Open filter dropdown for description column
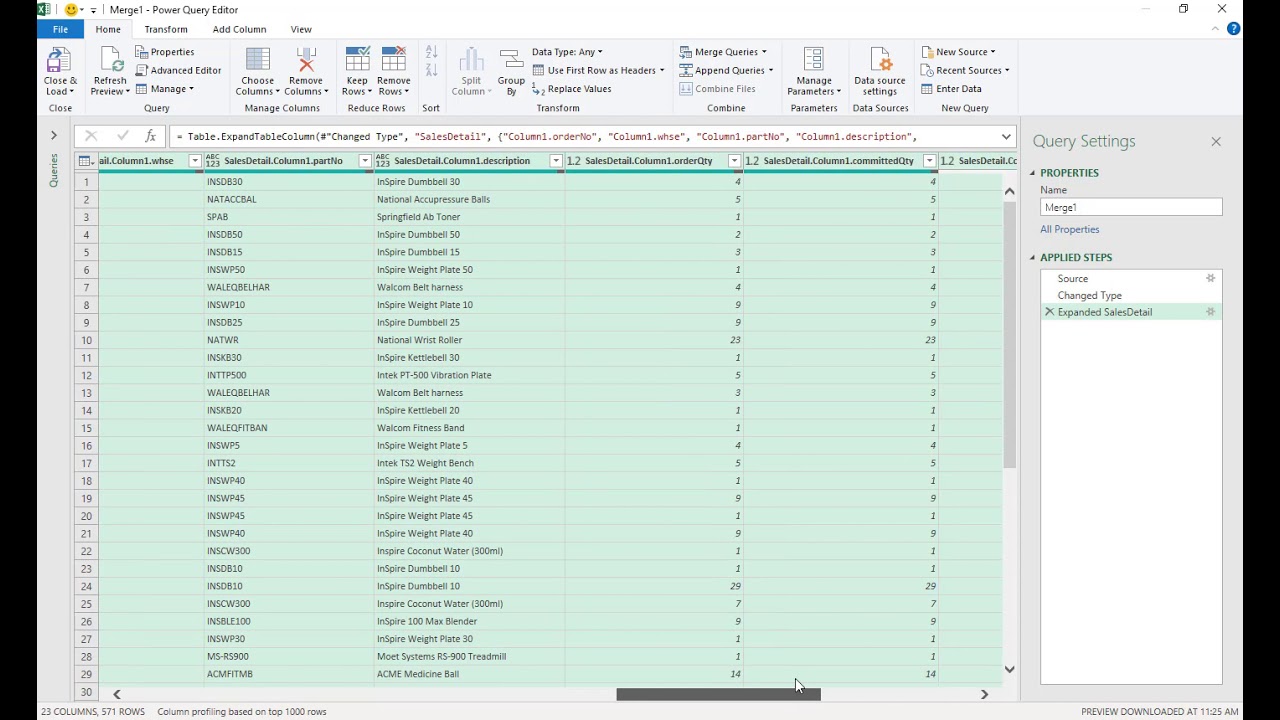Screen dimensions: 1280x720 tap(556, 161)
